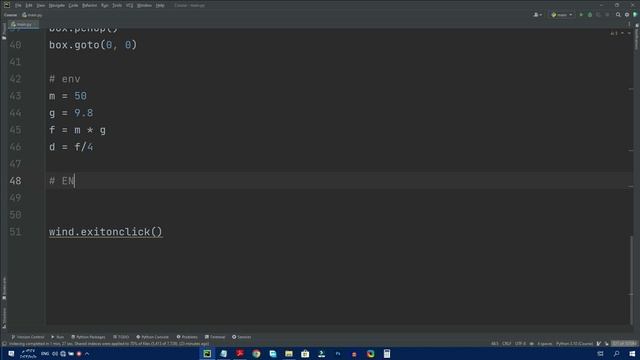The width and height of the screenshot is (640, 360).
Task: Open the Help menu
Action: (x=160, y=5)
